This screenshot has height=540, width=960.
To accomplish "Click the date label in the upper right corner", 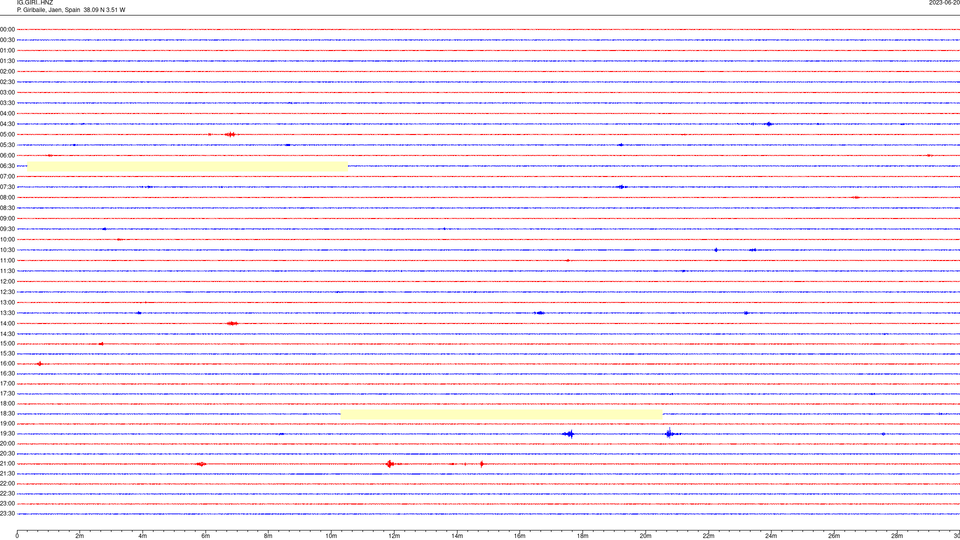I will click(944, 3).
